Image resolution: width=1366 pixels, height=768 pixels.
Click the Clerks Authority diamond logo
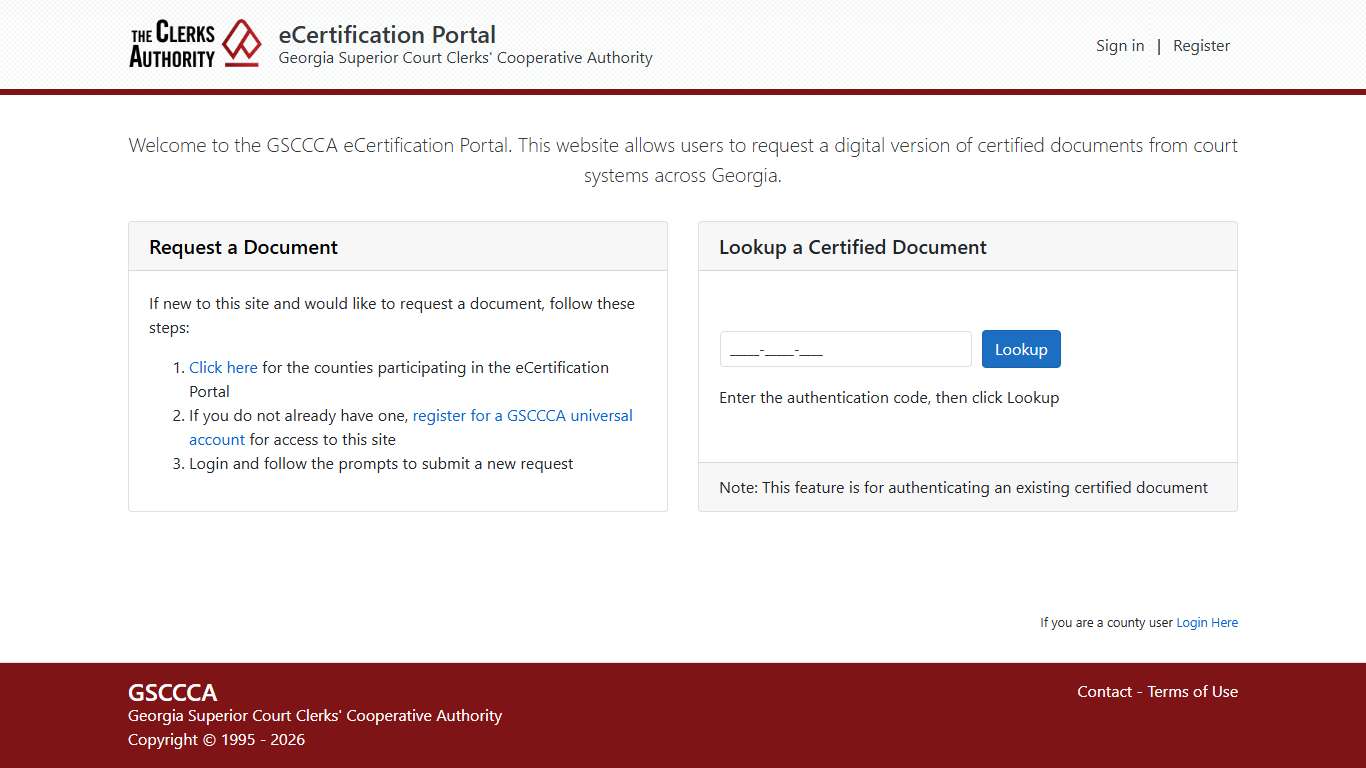(240, 43)
